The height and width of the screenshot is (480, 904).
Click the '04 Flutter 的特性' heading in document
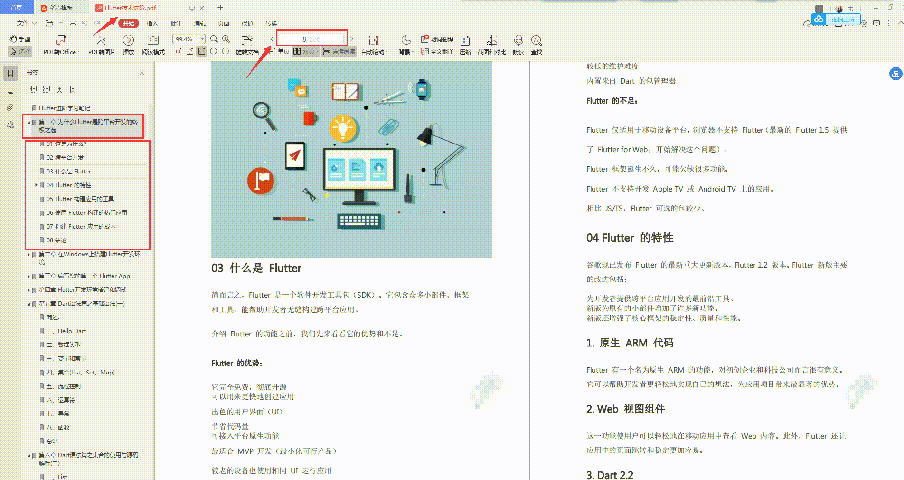pos(630,237)
